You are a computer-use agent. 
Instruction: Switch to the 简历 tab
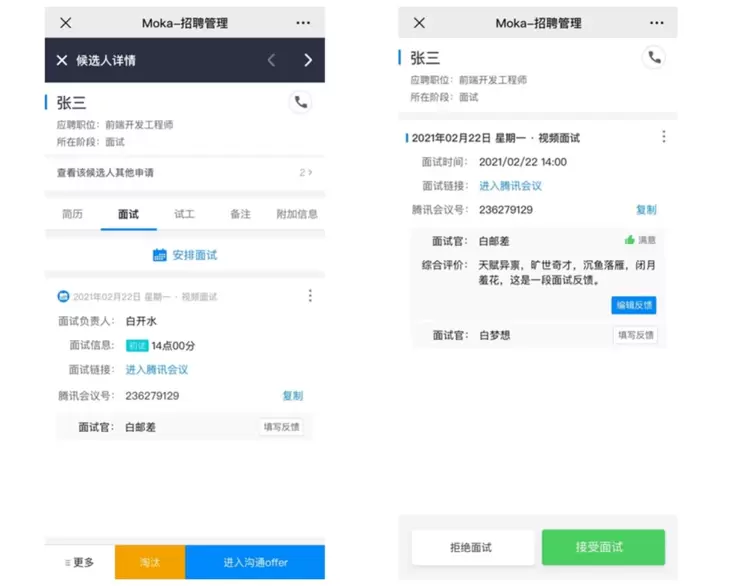[x=72, y=214]
